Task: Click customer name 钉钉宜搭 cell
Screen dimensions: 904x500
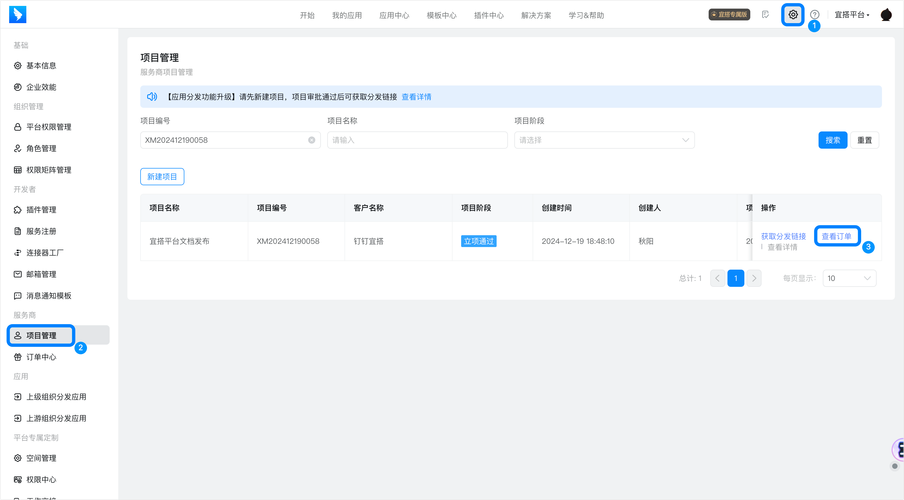Action: pyautogui.click(x=368, y=241)
